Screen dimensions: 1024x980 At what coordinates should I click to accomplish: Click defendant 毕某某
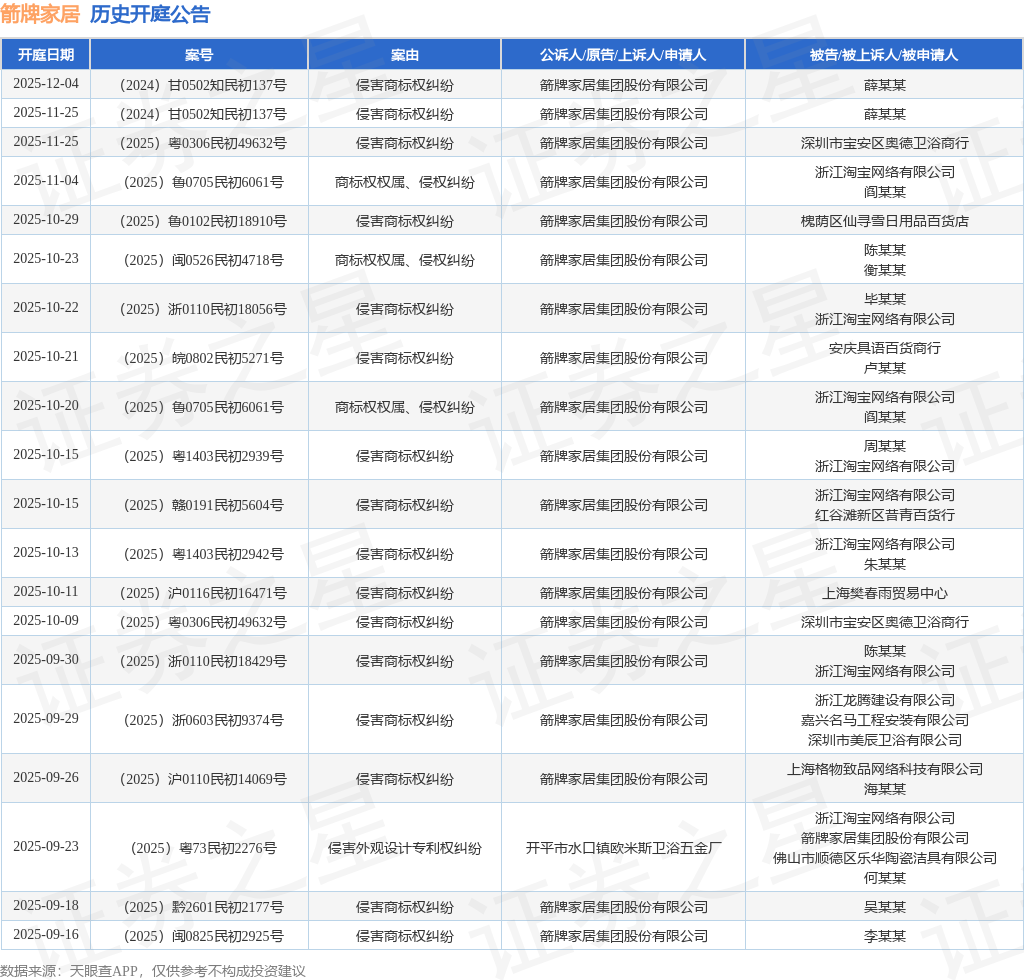coord(885,299)
